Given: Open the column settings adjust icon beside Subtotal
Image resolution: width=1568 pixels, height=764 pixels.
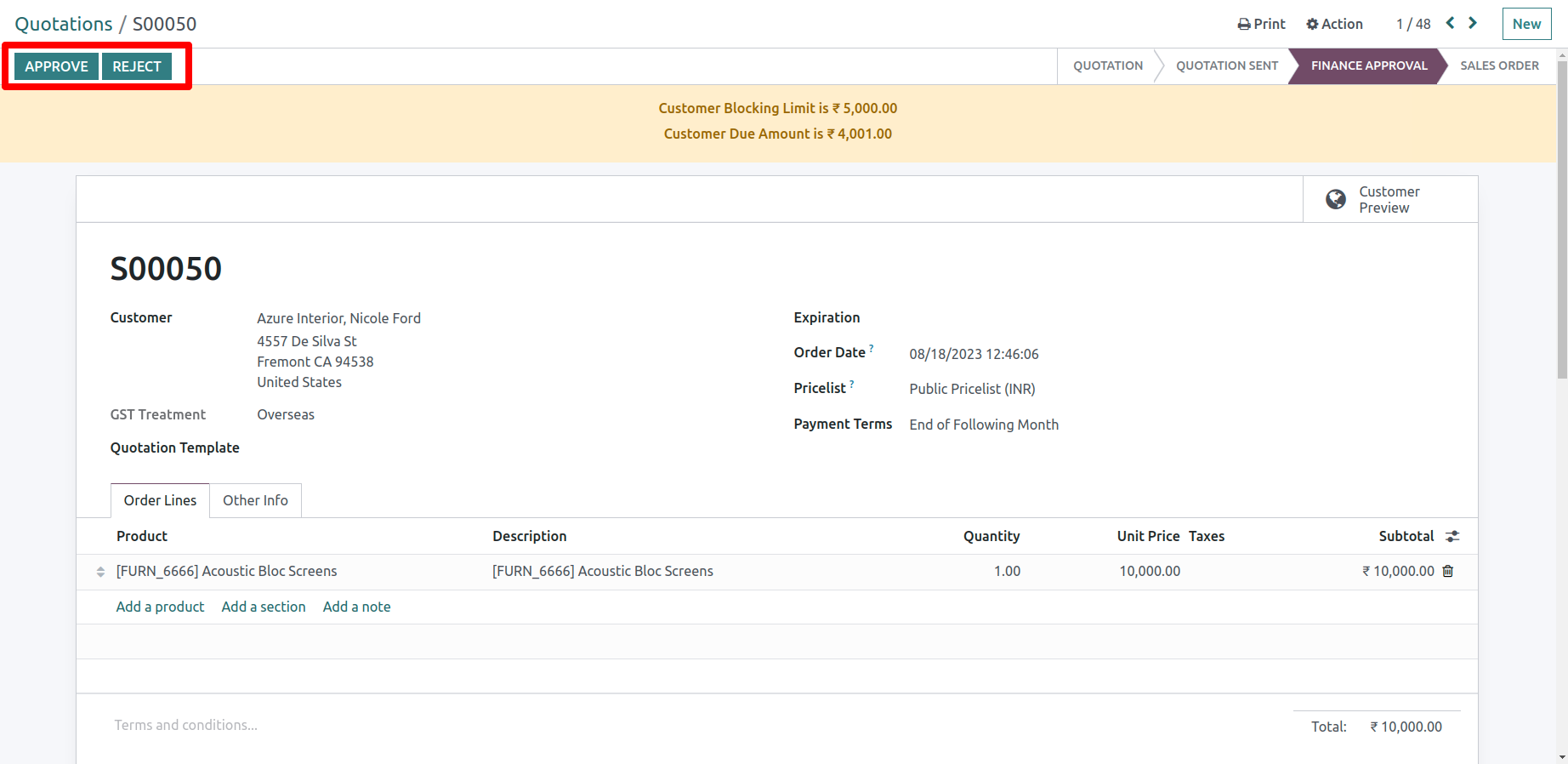Looking at the screenshot, I should (x=1452, y=536).
